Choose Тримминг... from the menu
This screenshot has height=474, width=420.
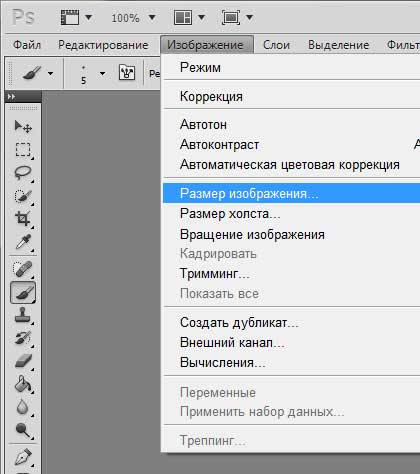coord(291,274)
